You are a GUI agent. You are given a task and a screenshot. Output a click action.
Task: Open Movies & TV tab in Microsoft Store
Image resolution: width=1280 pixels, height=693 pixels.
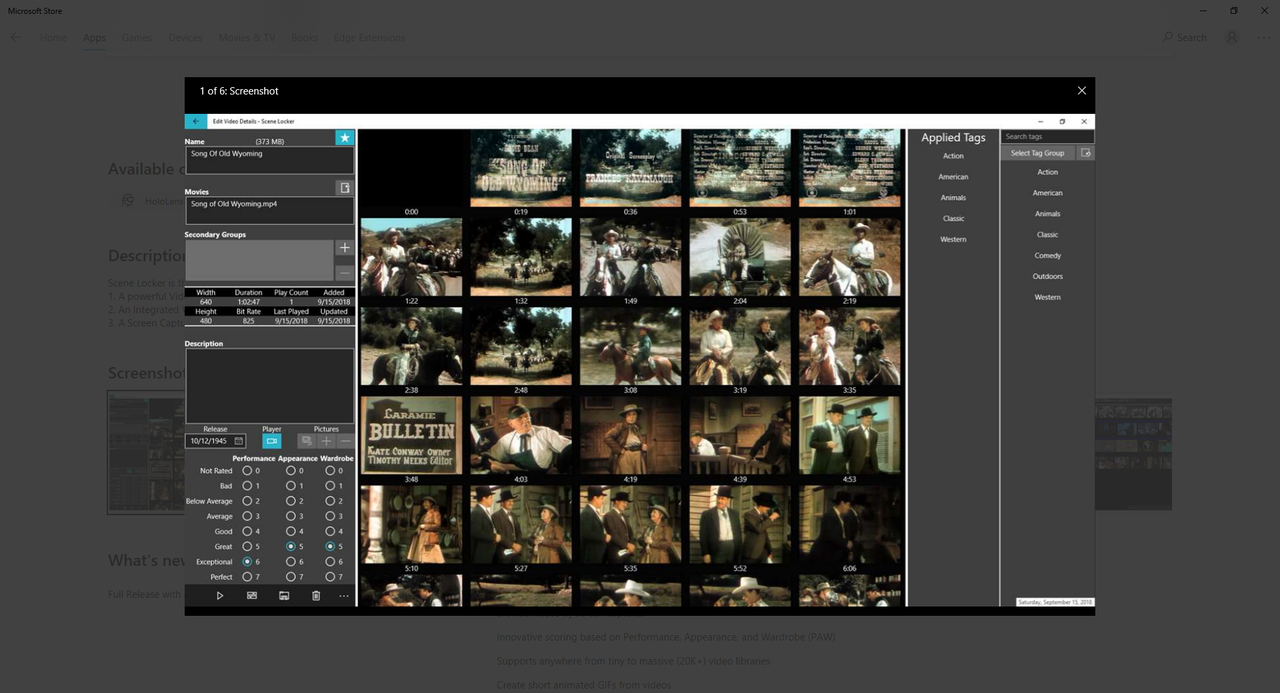[247, 38]
